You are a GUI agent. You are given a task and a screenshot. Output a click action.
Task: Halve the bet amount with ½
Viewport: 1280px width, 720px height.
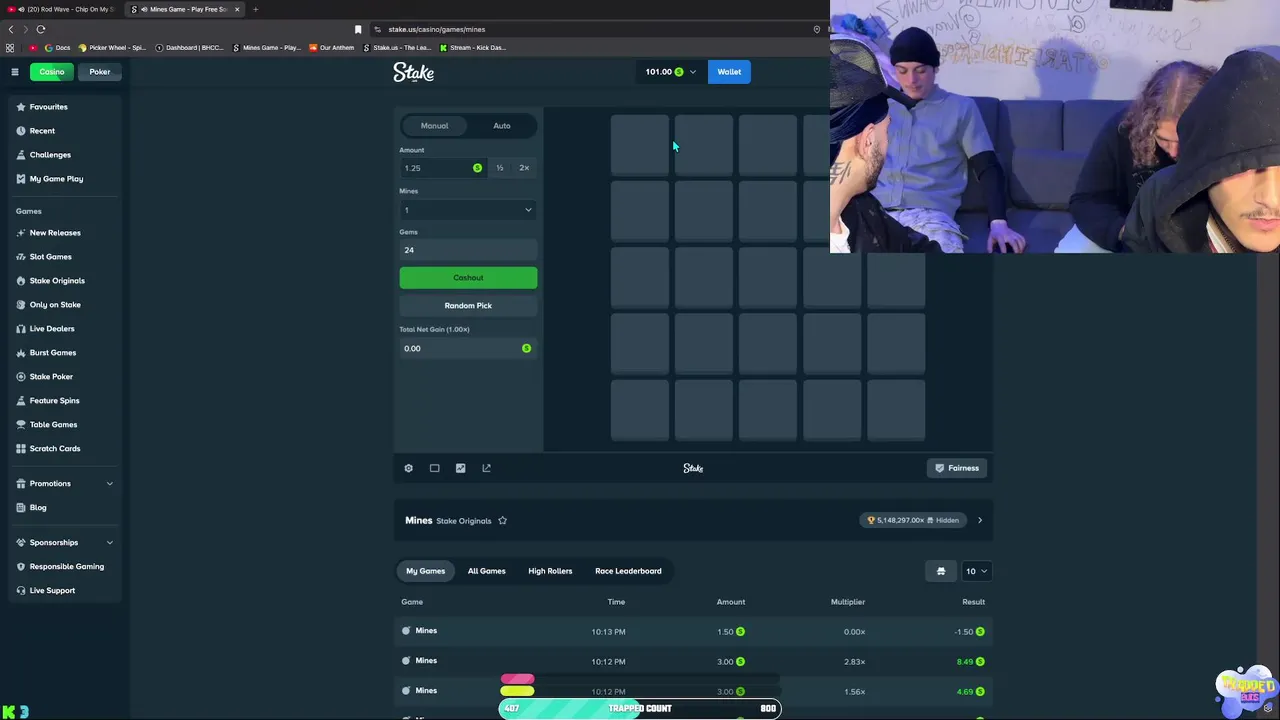pos(499,168)
